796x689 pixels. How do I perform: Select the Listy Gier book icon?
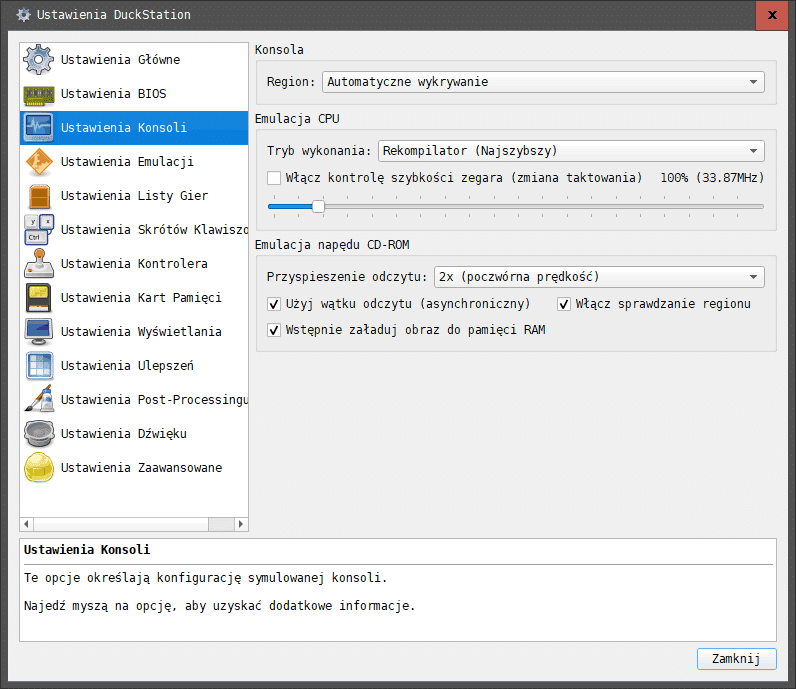(39, 196)
